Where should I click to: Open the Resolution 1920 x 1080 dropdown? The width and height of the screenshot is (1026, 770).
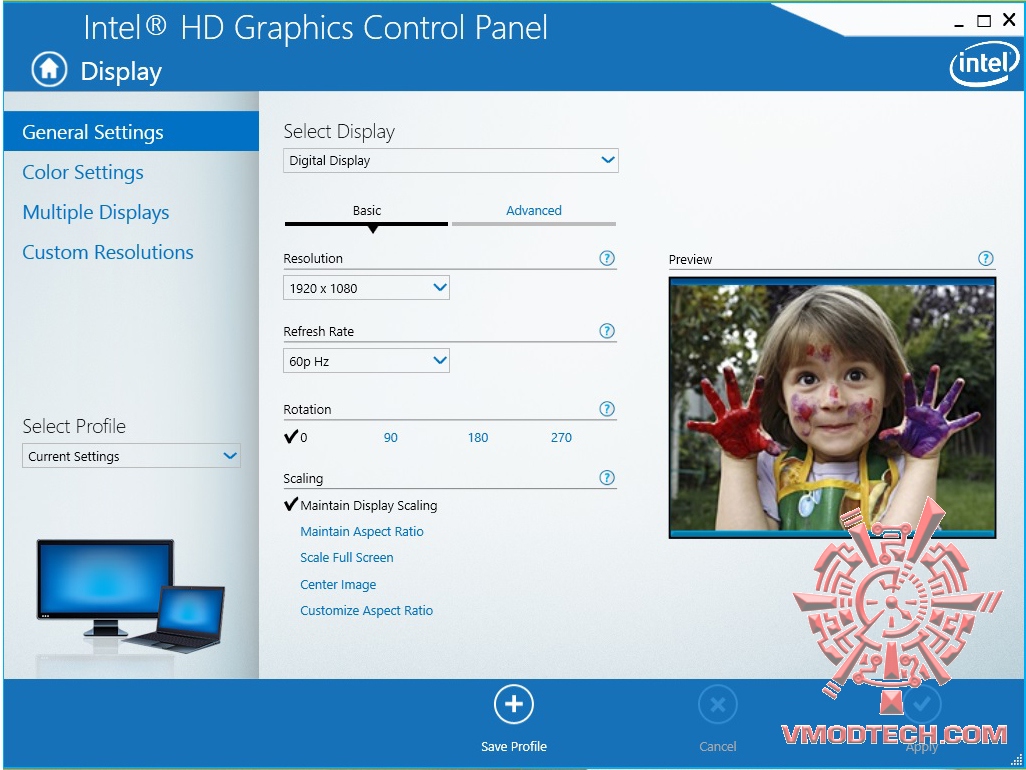pos(366,288)
